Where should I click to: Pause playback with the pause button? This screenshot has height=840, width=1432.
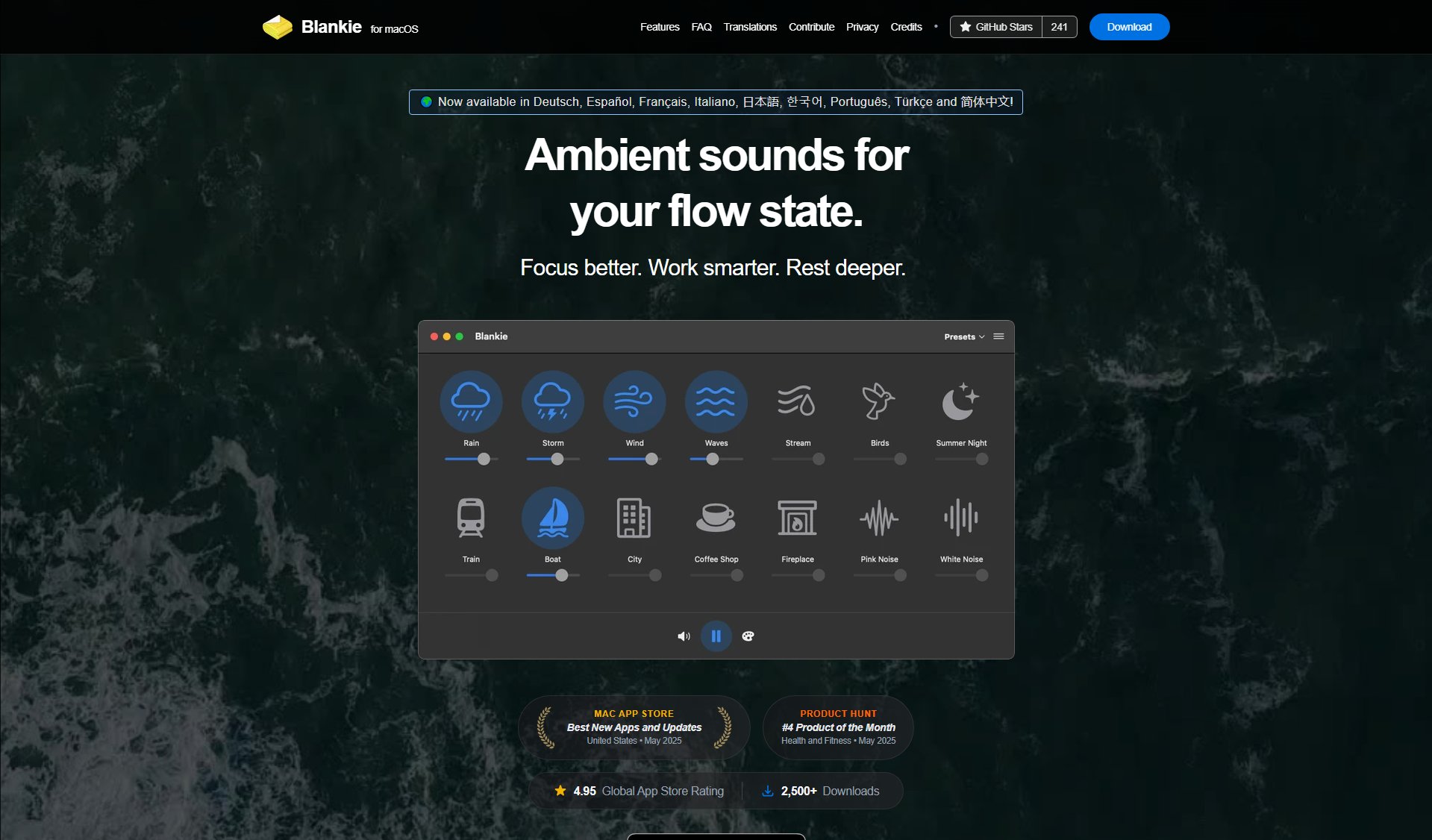point(716,636)
